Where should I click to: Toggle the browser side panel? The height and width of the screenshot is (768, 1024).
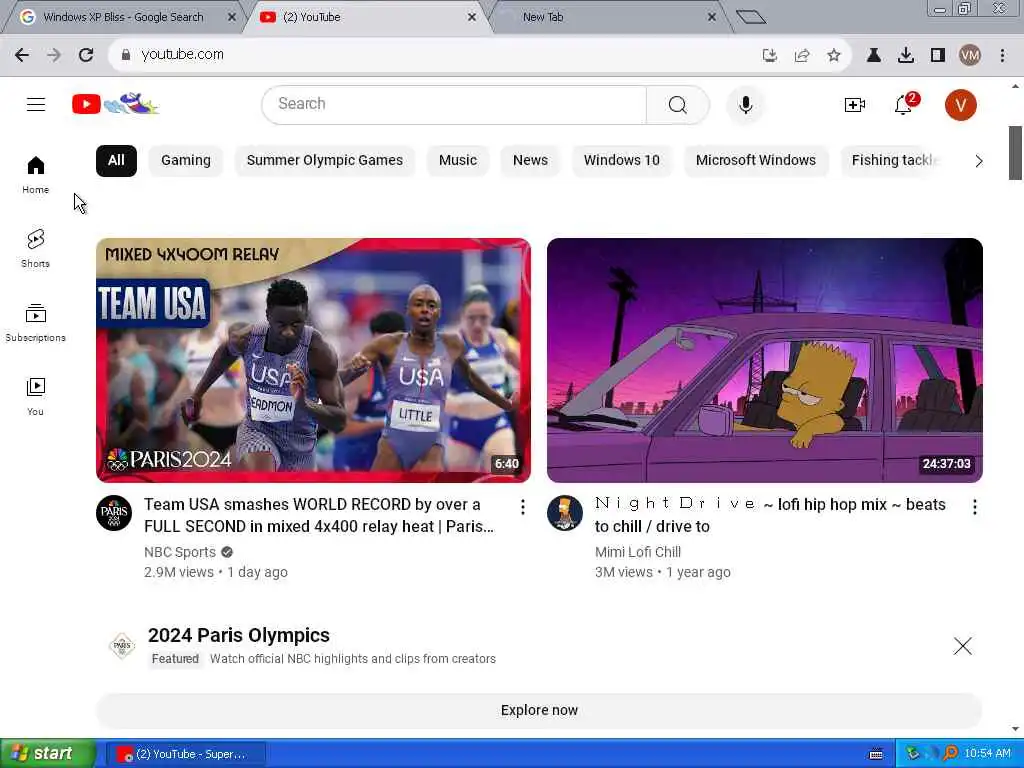938,56
